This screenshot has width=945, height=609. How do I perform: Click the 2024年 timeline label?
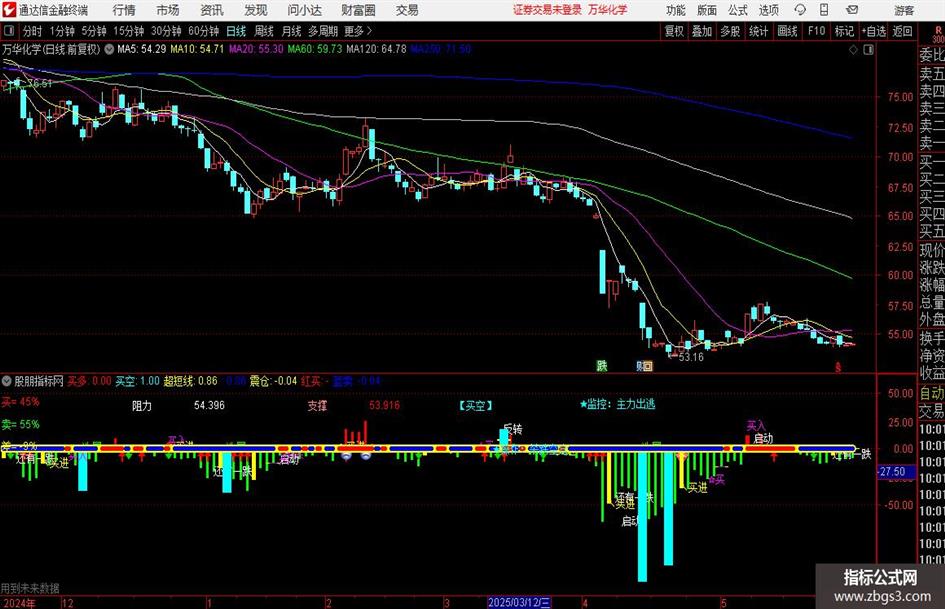coord(19,602)
